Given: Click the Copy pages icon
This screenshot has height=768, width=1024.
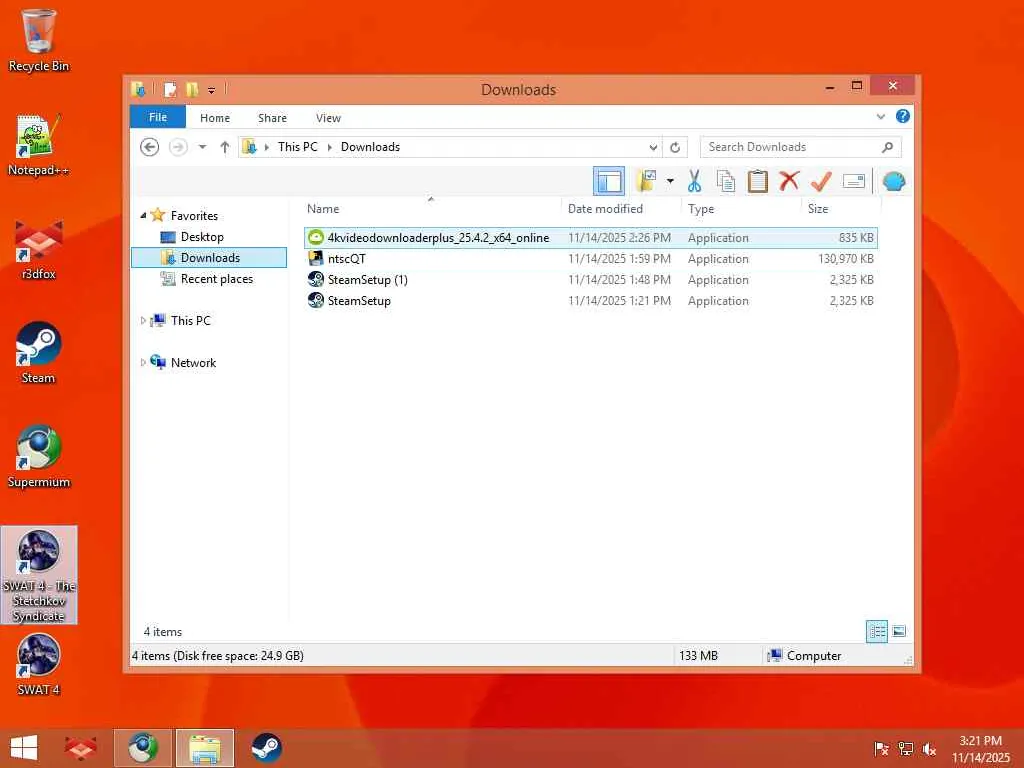Looking at the screenshot, I should coord(726,181).
